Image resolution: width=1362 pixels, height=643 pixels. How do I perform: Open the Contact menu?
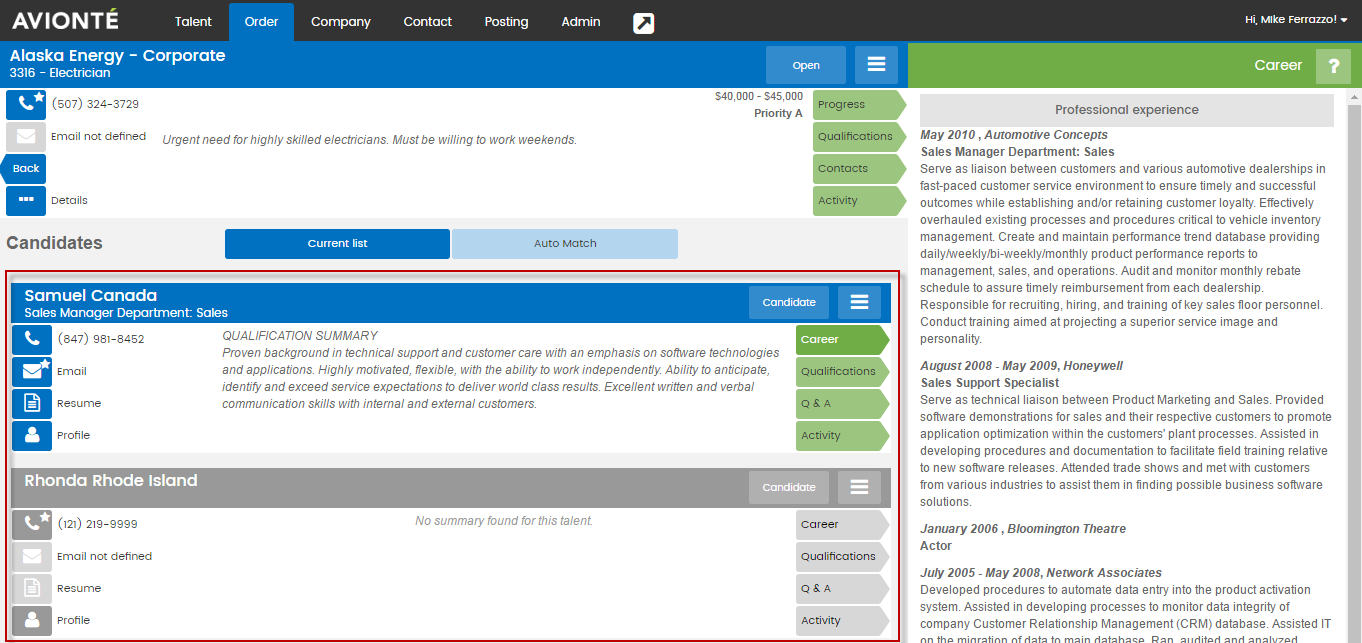pyautogui.click(x=428, y=22)
